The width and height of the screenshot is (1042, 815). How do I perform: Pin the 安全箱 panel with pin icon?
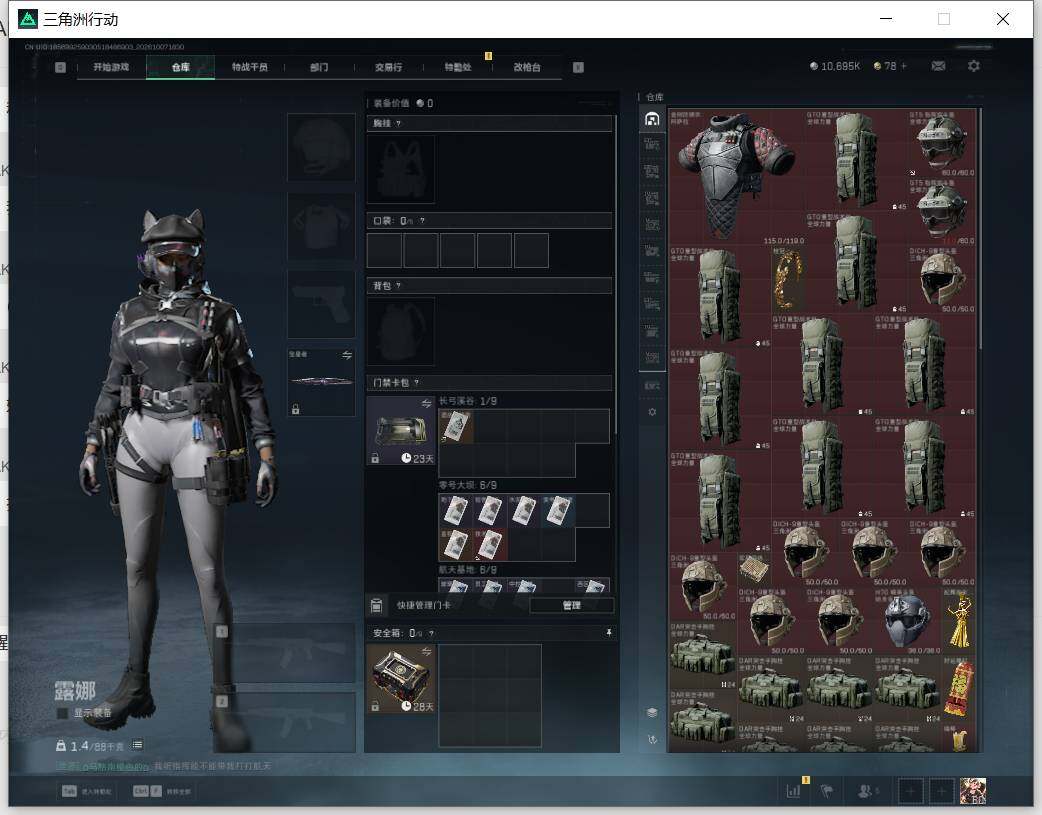click(x=608, y=633)
